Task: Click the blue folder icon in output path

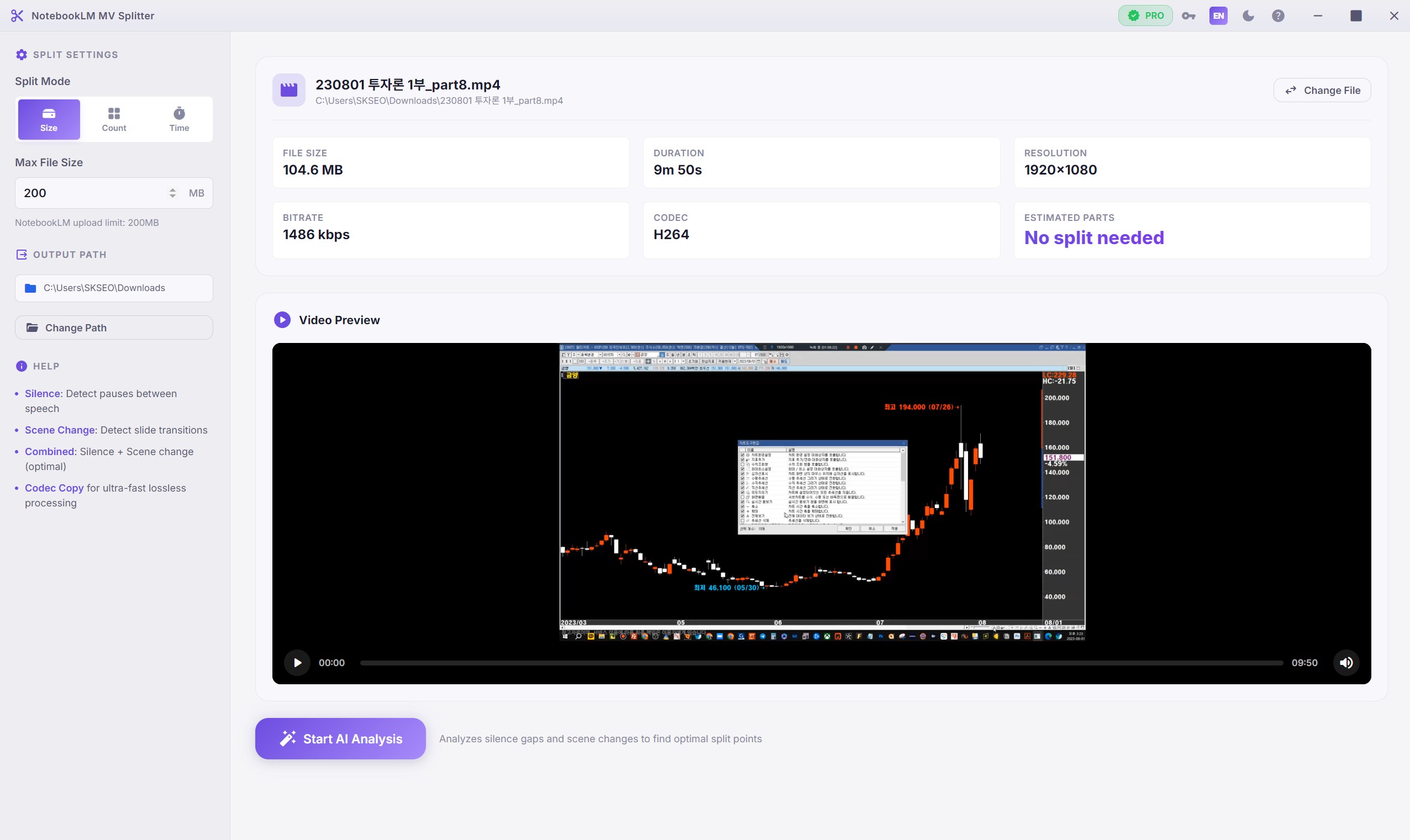Action: coord(31,288)
